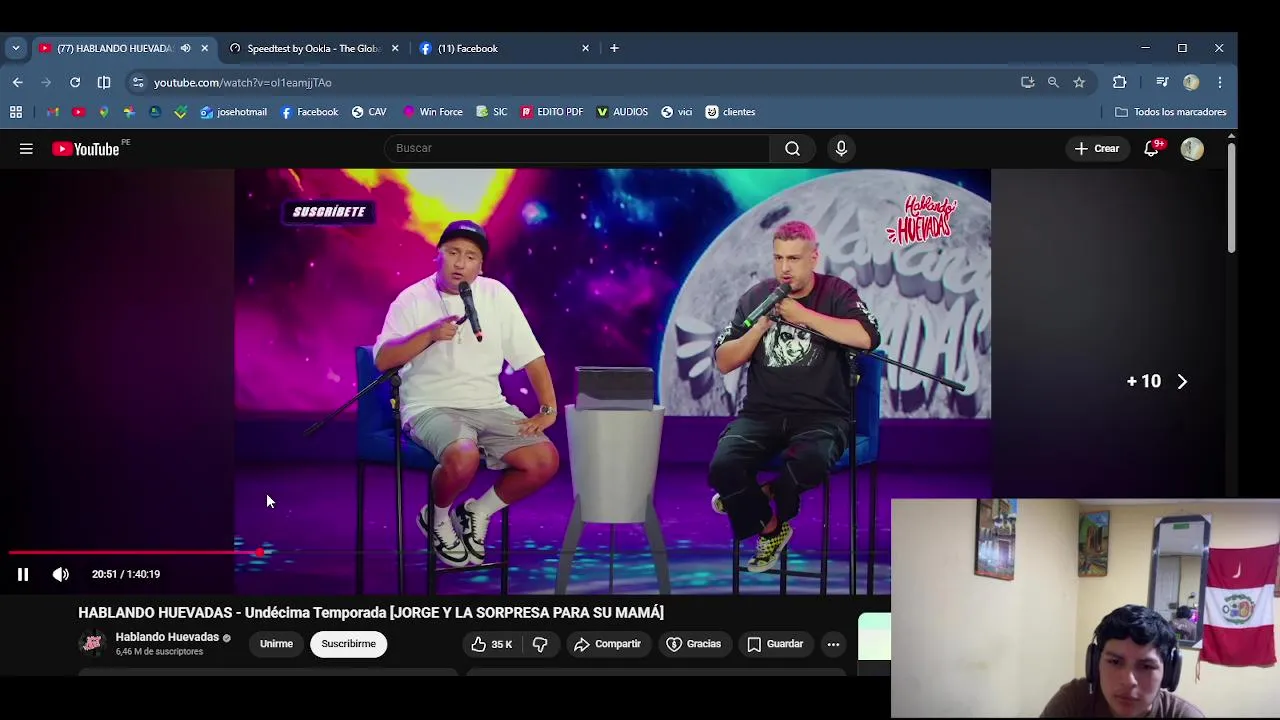Save the video with Guardar

[x=775, y=644]
